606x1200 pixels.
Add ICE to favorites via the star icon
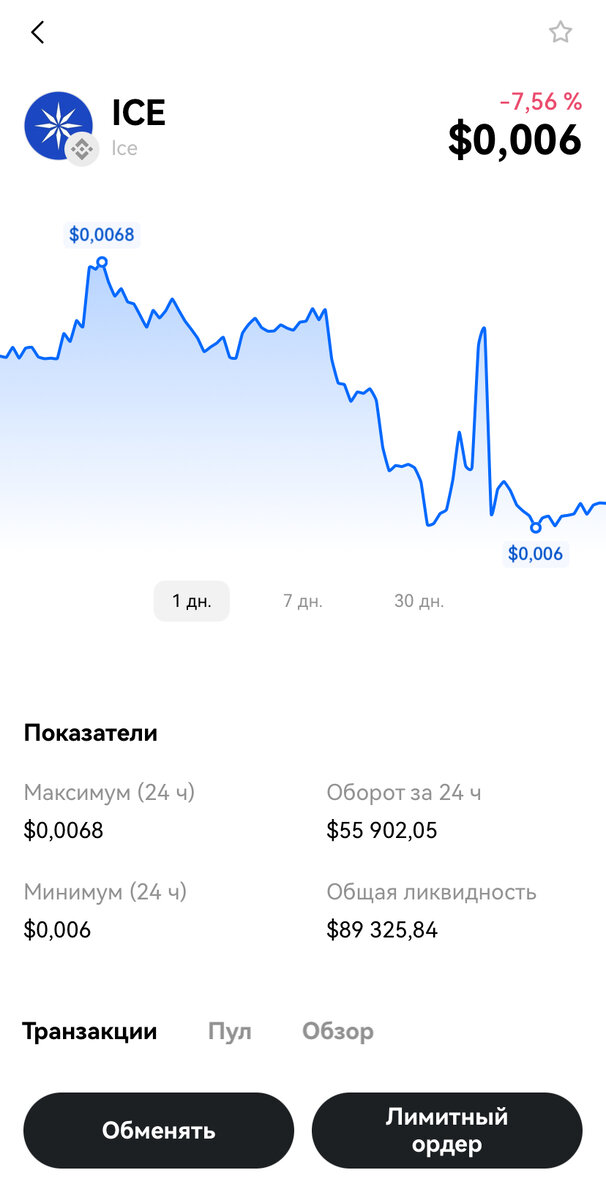coord(561,32)
